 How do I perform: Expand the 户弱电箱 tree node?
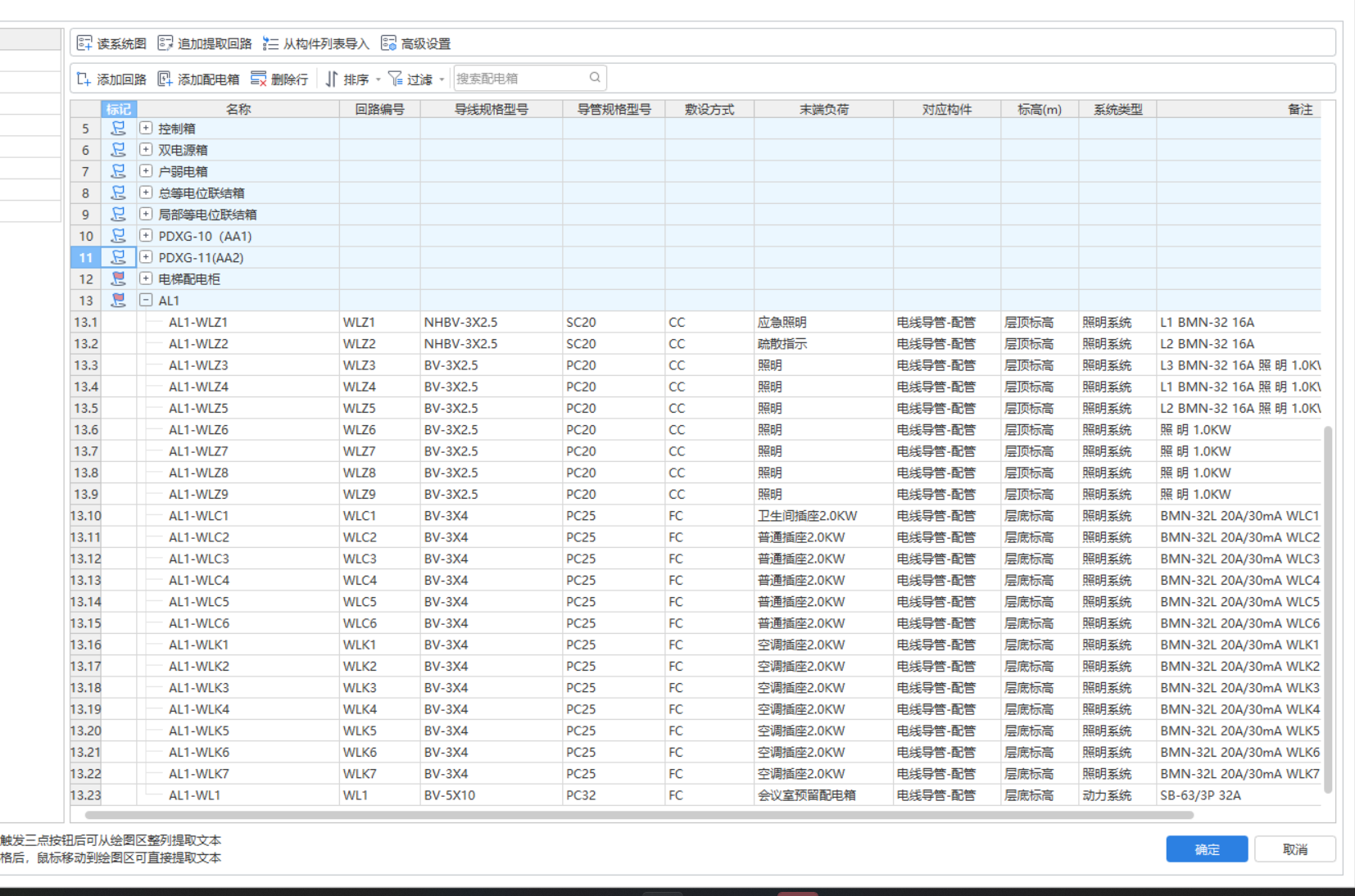coord(146,170)
